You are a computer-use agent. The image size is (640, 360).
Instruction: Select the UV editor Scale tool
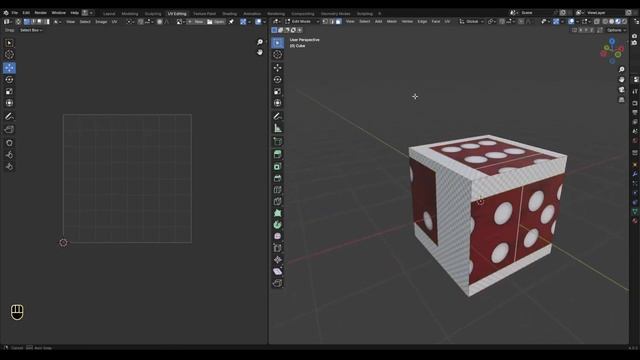click(9, 91)
